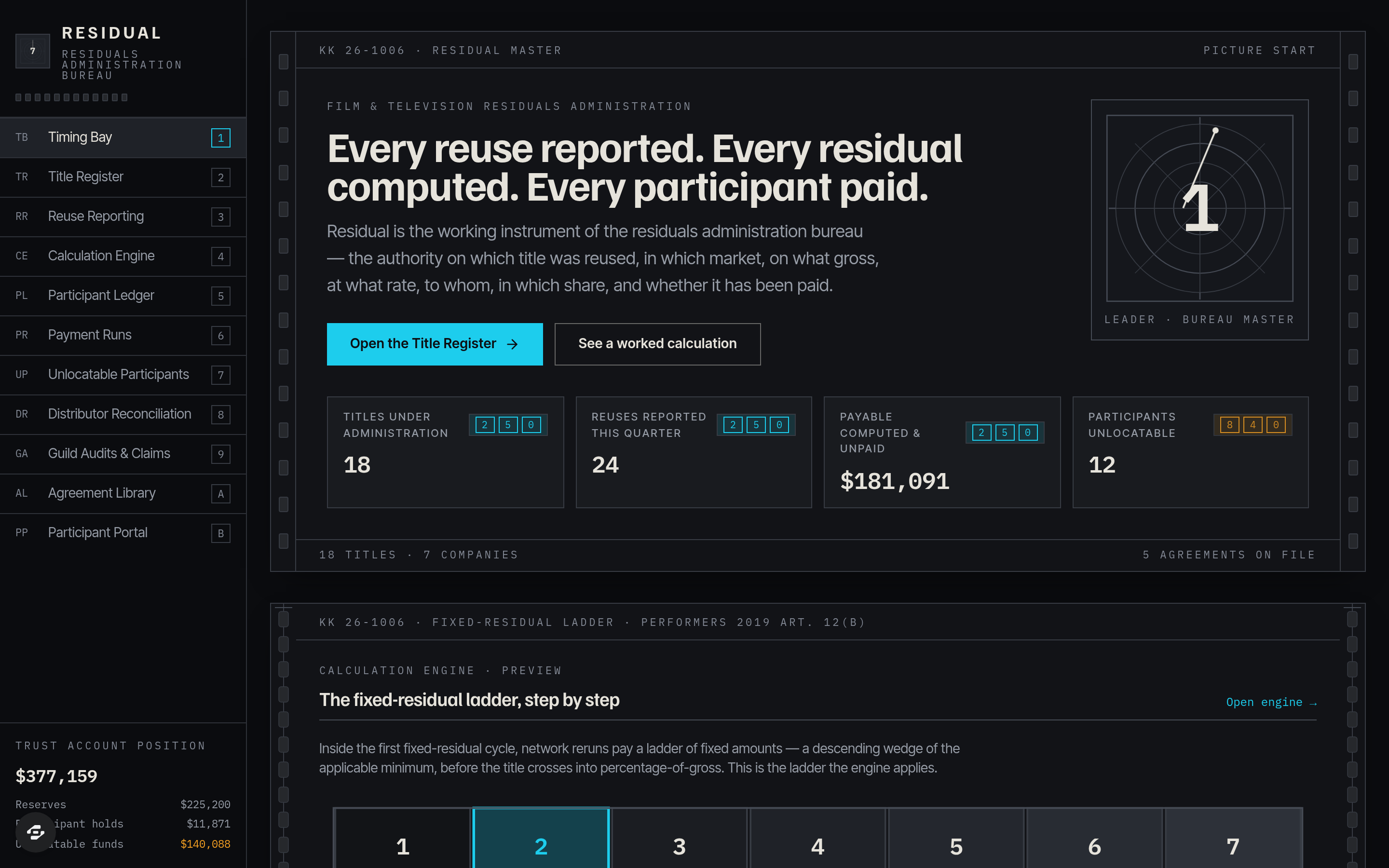1389x868 pixels.
Task: Go to Guild Audits & Claims
Action: 123,454
